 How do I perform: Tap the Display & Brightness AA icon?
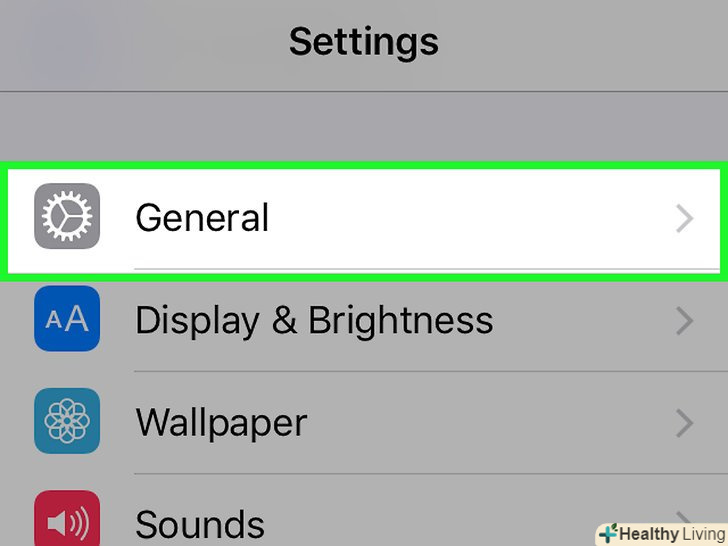(x=67, y=319)
